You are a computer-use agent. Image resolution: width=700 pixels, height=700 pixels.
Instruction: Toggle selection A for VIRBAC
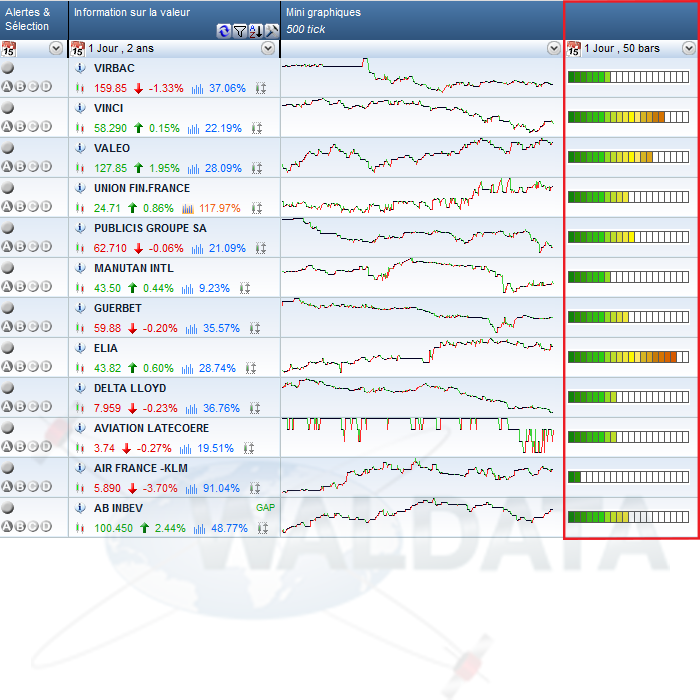click(7, 86)
